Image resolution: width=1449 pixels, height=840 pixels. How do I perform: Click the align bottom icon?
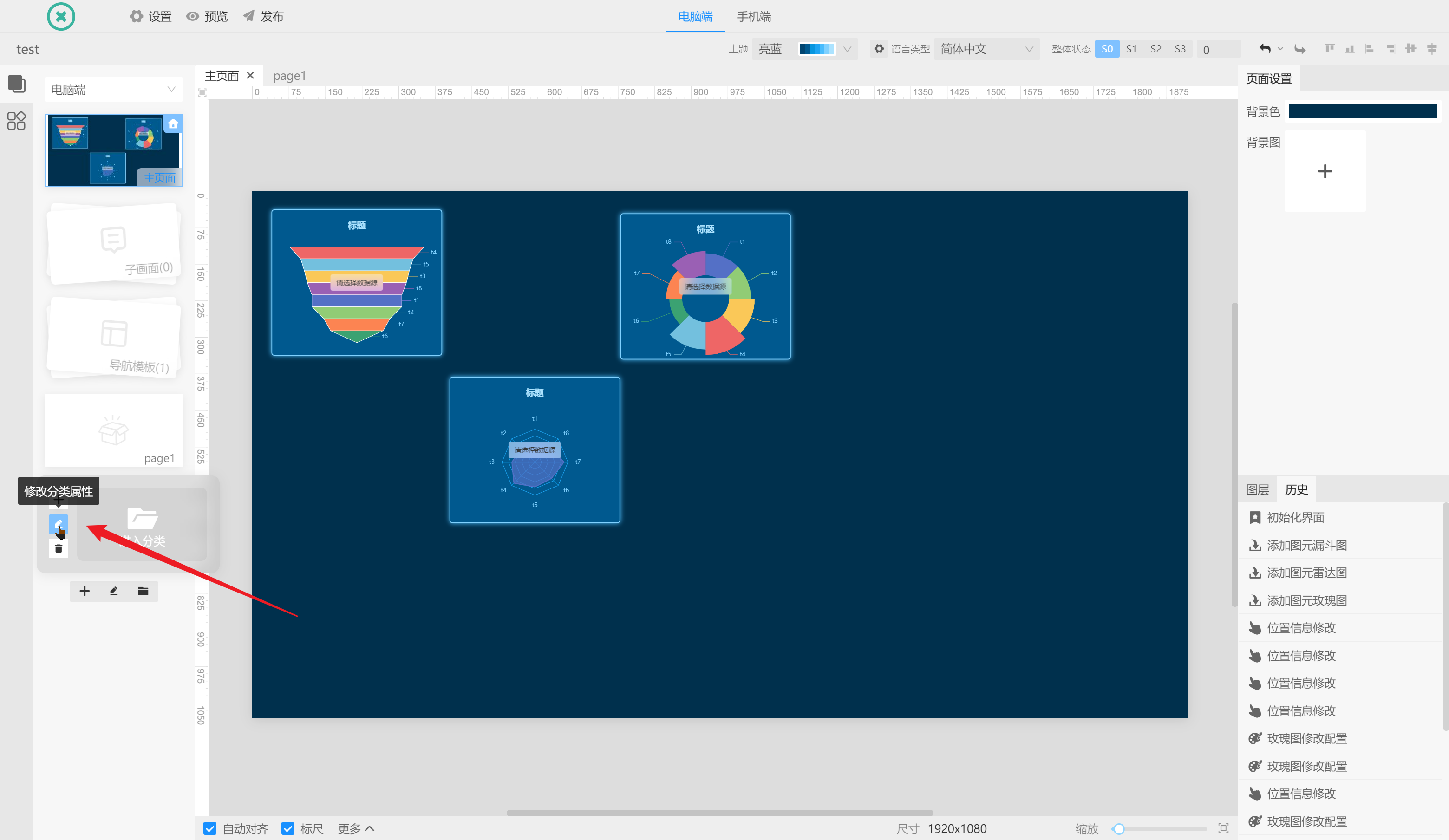[x=1350, y=48]
